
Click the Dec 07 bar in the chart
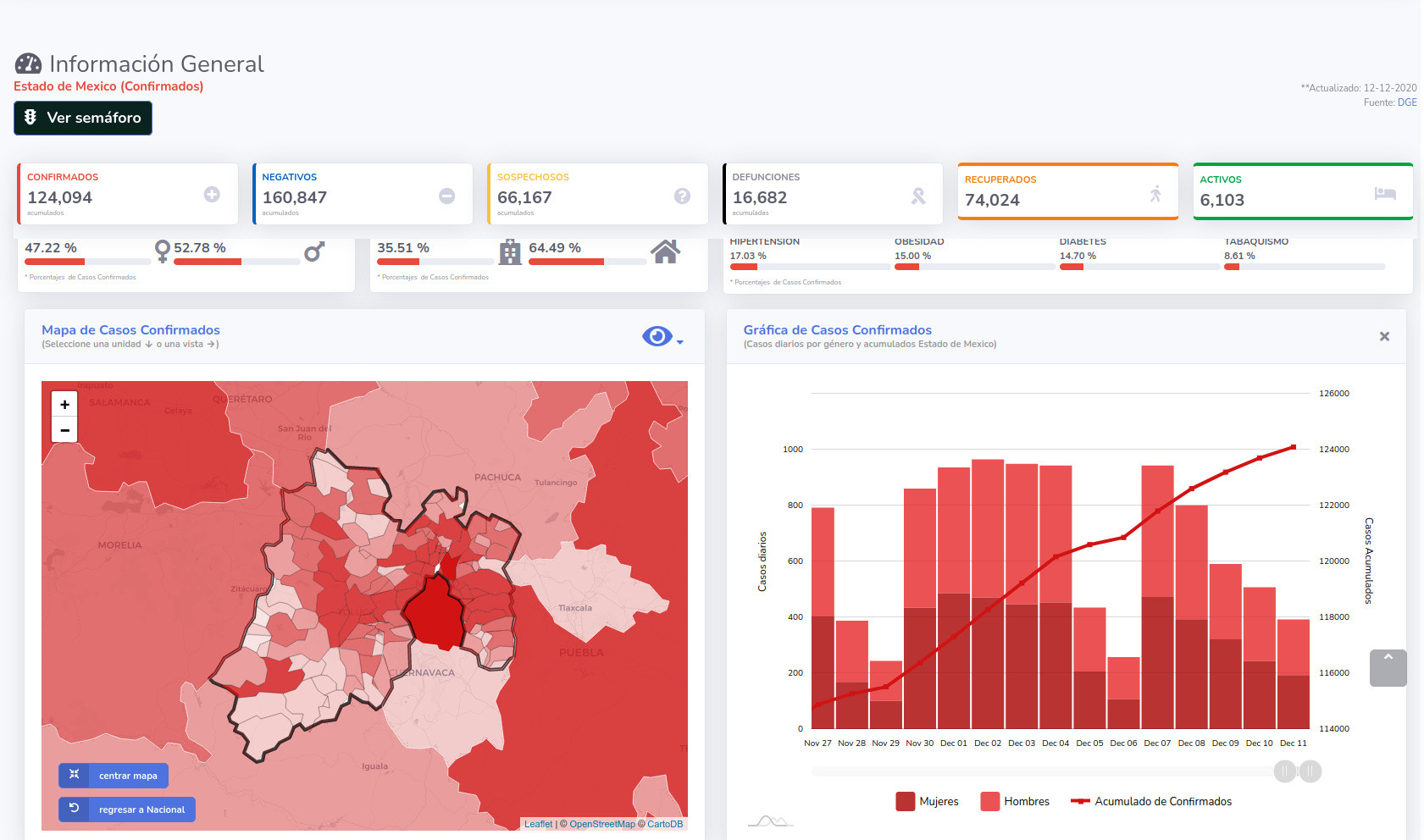[1157, 597]
